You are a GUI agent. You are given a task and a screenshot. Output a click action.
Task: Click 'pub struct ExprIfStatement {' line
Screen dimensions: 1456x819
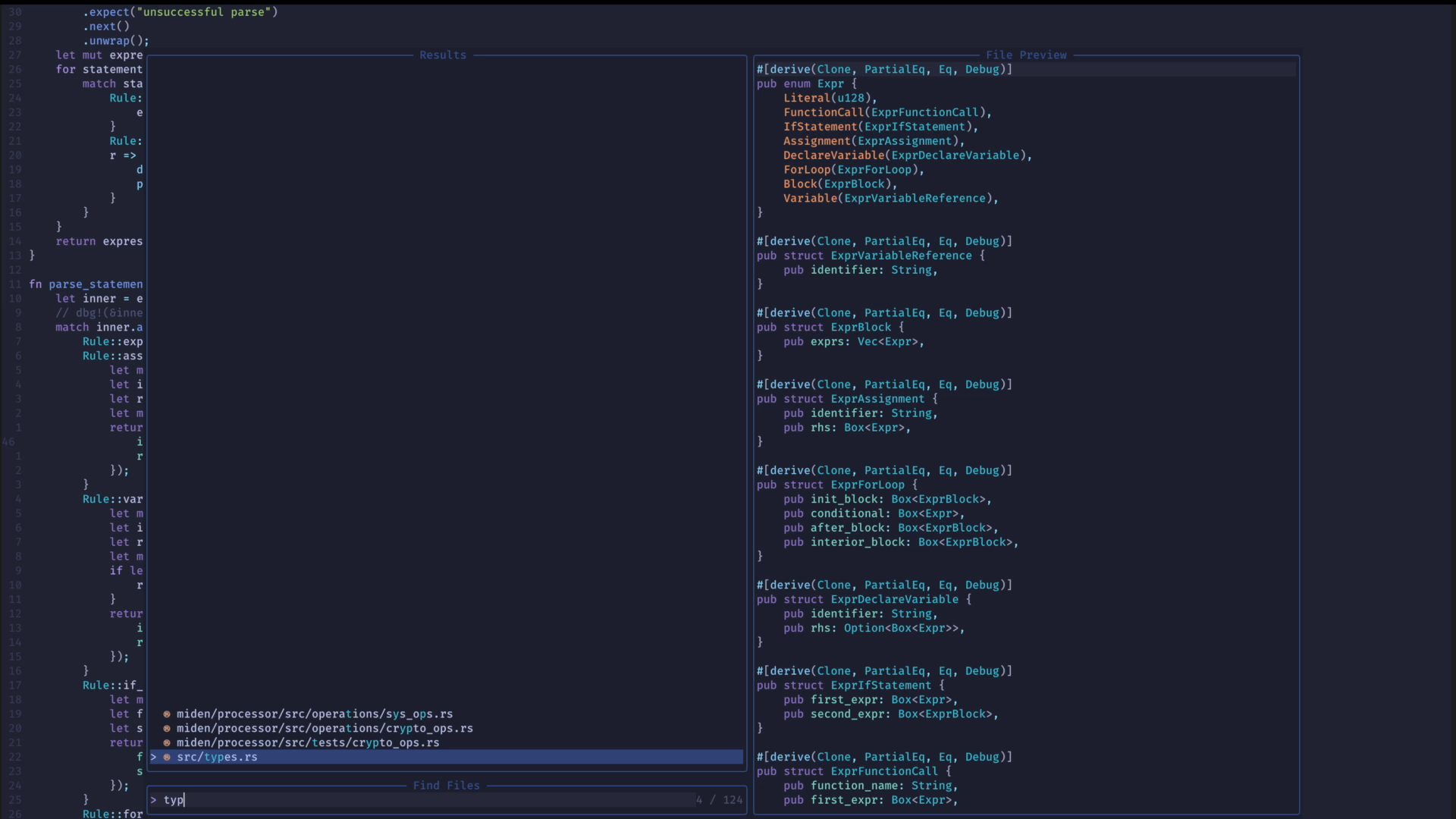point(850,686)
